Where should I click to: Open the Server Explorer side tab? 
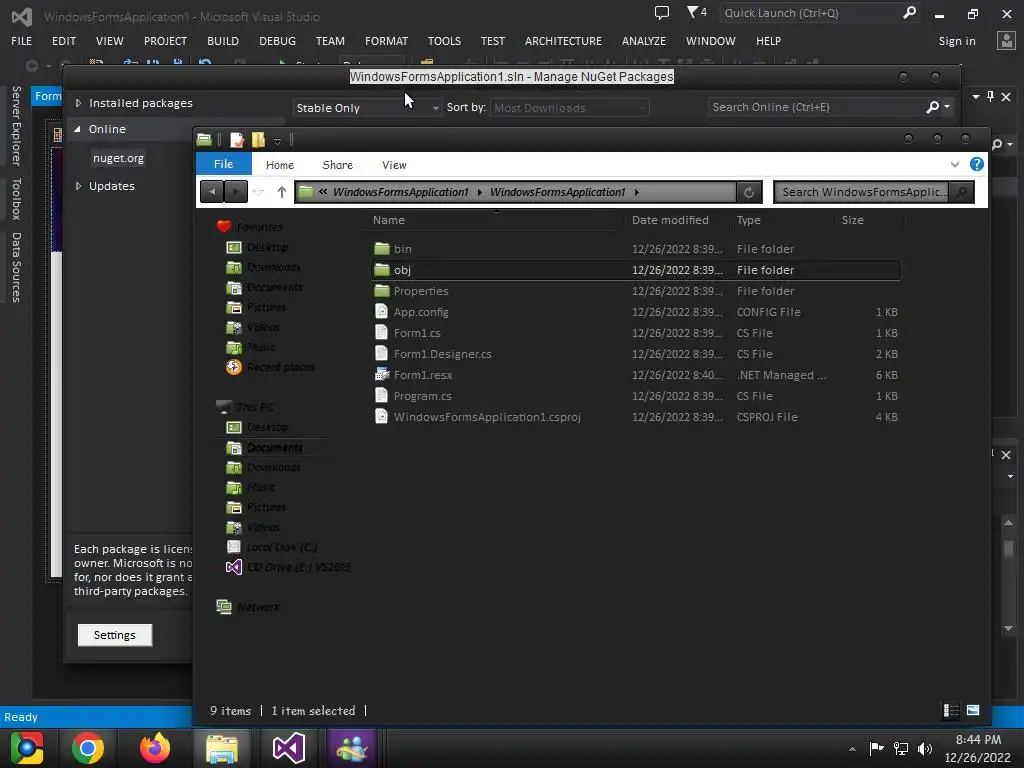[x=16, y=125]
